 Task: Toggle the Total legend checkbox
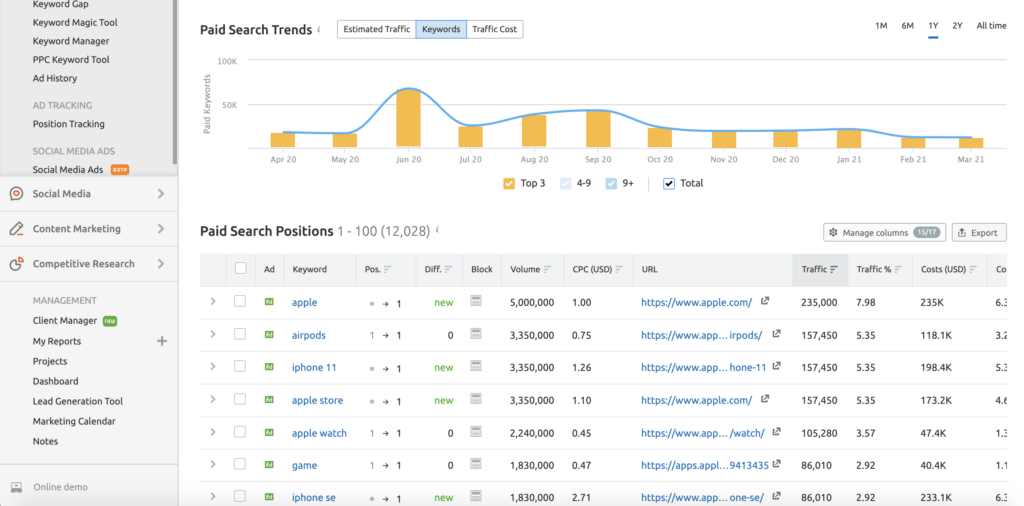tap(669, 183)
